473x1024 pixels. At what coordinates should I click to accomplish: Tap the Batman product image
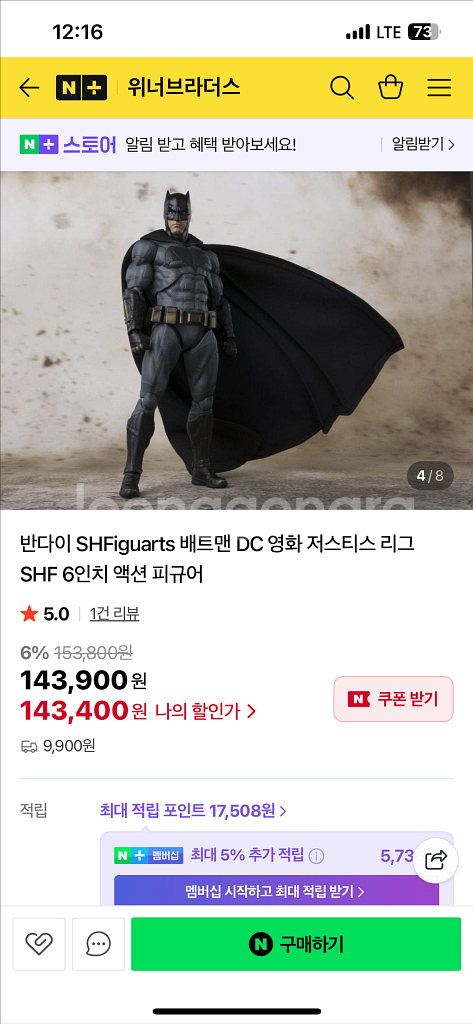pyautogui.click(x=236, y=340)
